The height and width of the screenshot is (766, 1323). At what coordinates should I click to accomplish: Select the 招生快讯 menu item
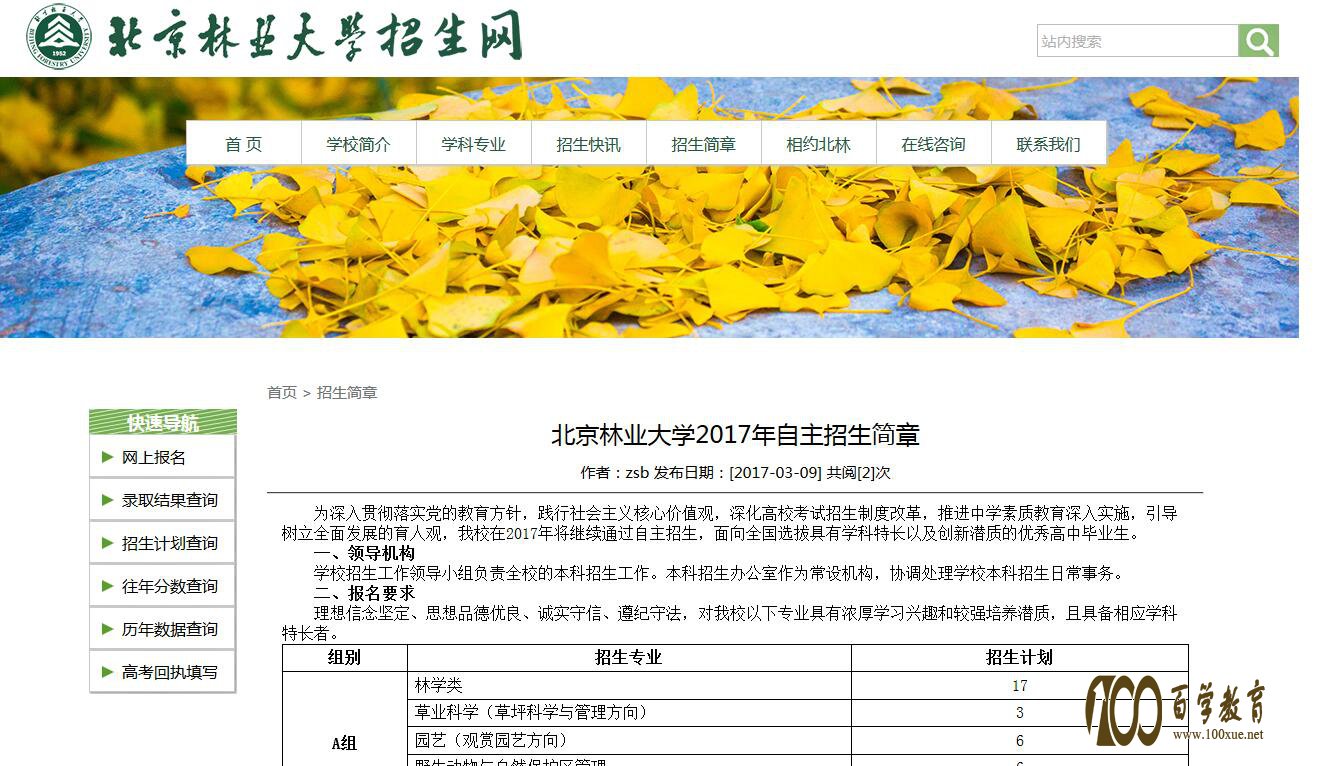(x=589, y=144)
